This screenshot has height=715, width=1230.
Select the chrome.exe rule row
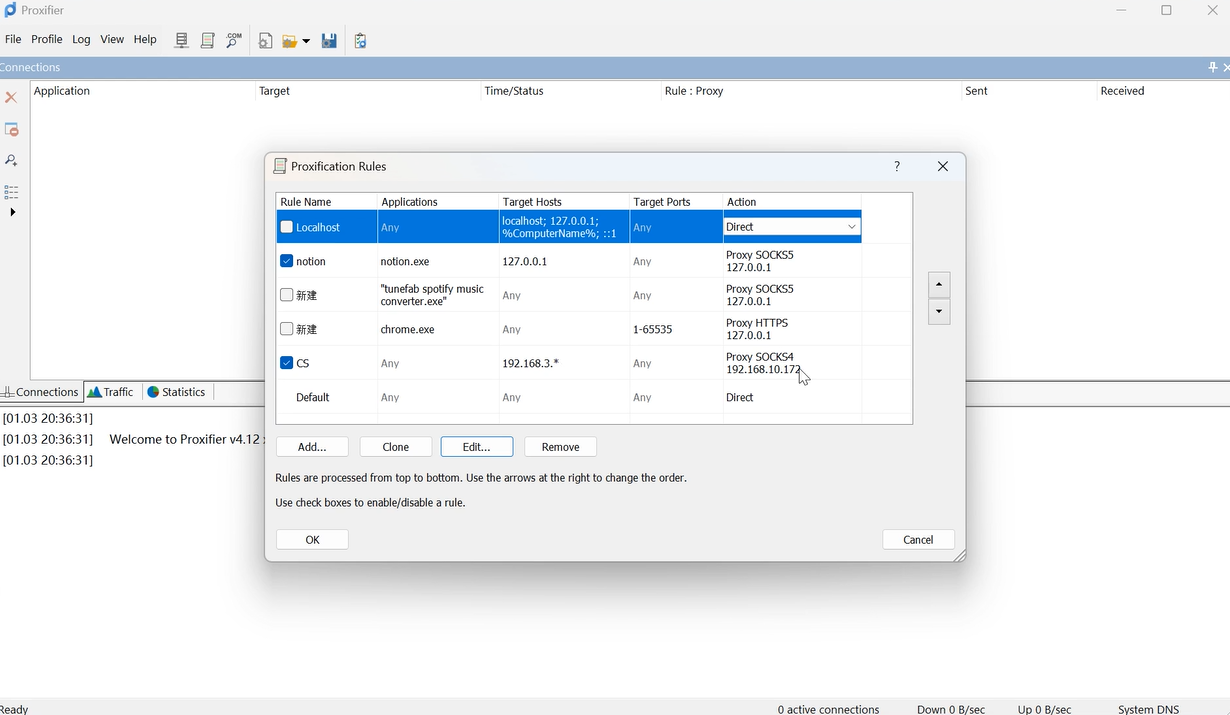(x=407, y=329)
